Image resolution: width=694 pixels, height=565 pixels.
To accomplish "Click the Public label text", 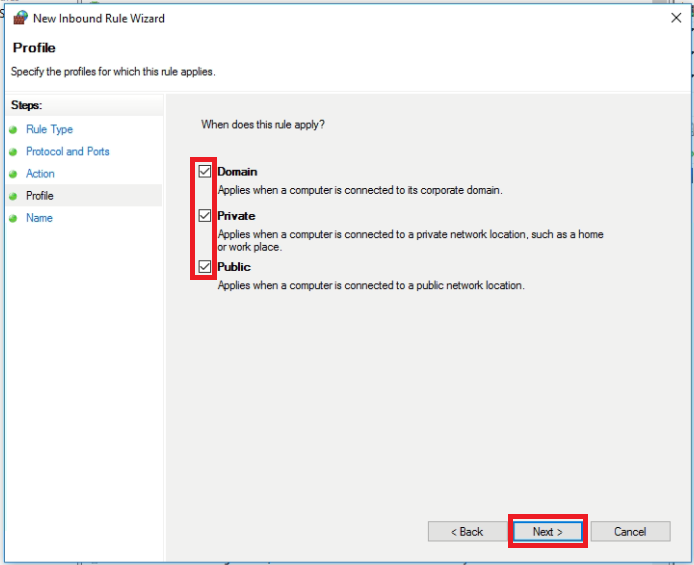I will [x=234, y=267].
